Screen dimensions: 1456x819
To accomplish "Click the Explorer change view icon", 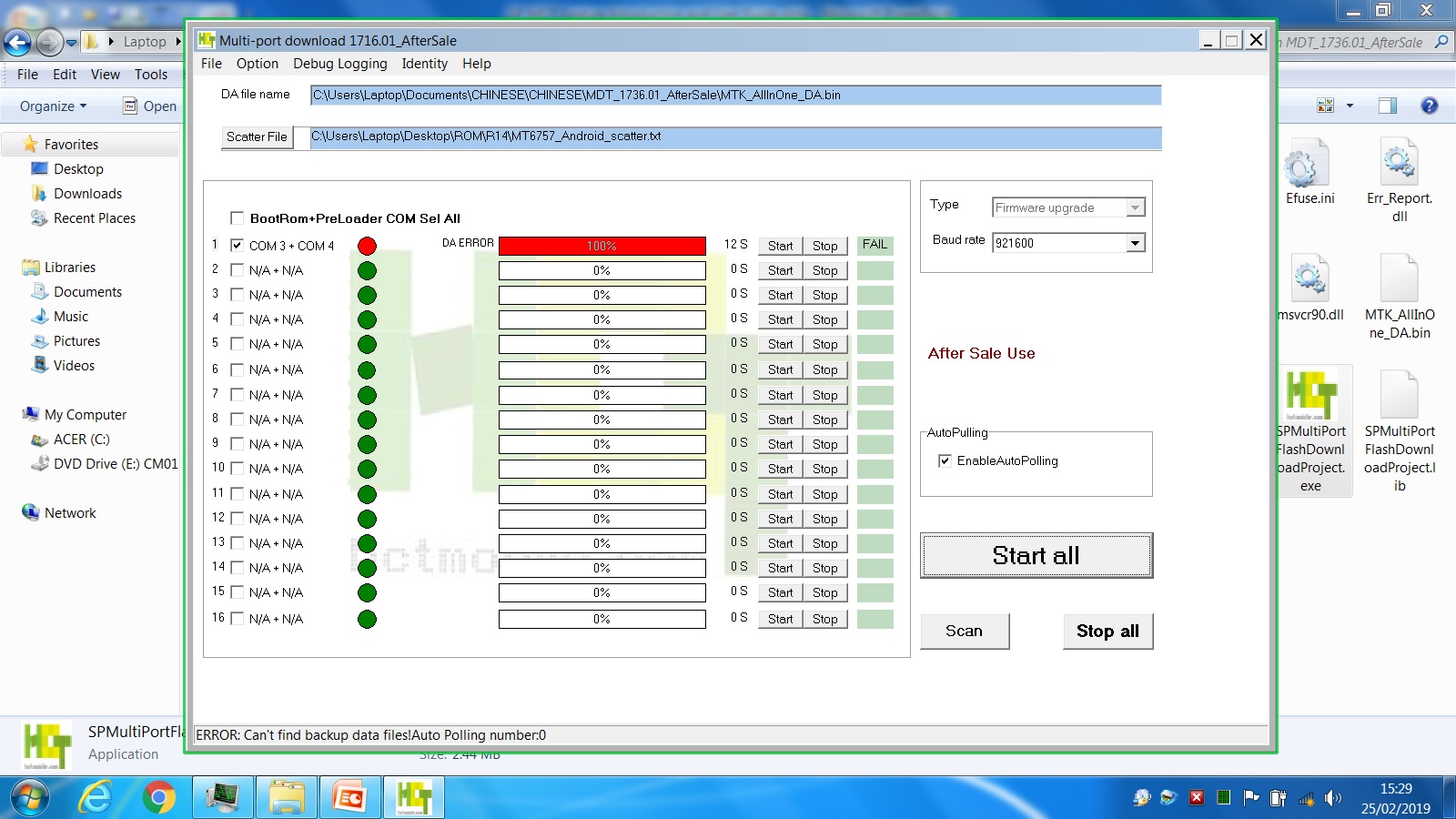I will [1325, 106].
